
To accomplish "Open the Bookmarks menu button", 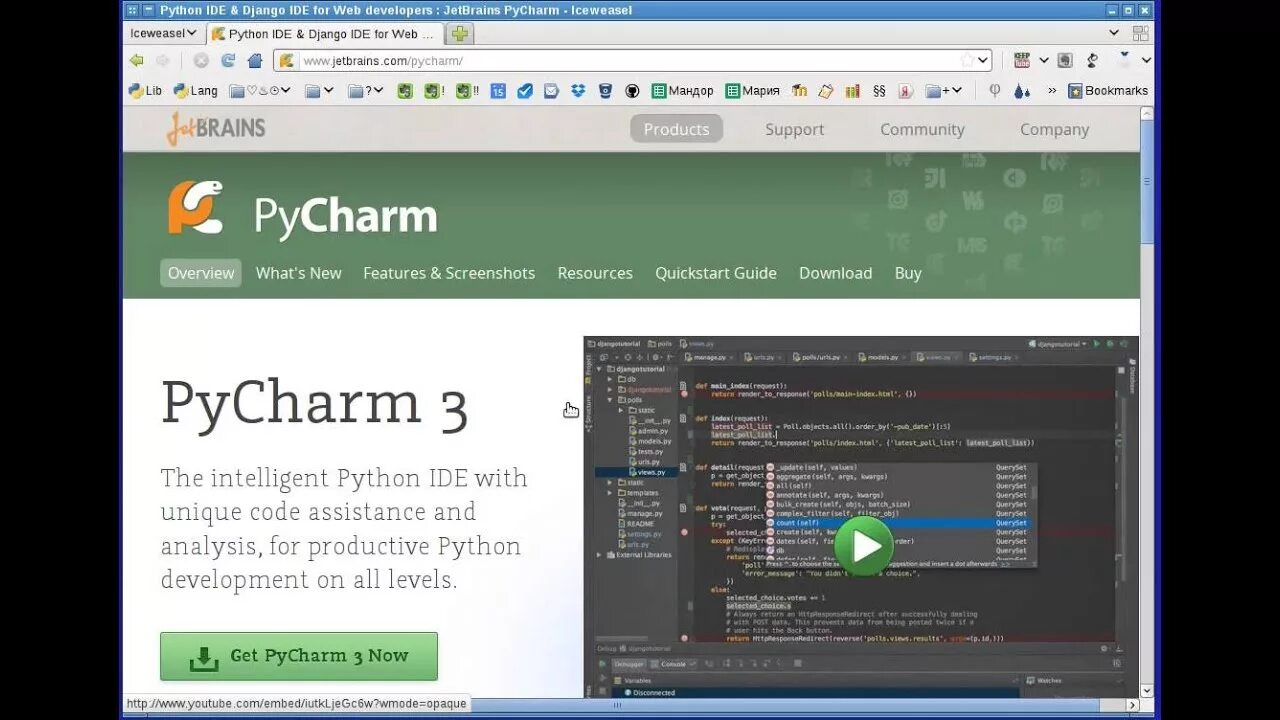I will [x=1108, y=90].
